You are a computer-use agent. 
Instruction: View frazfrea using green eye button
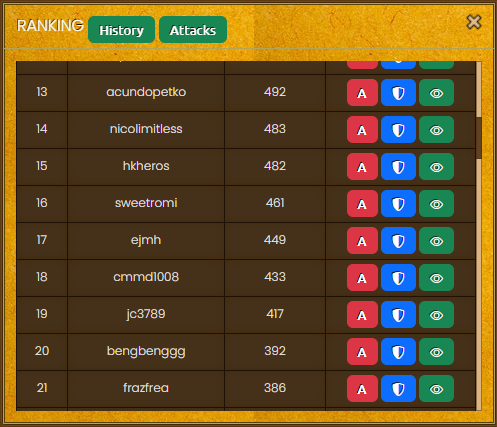pyautogui.click(x=436, y=389)
